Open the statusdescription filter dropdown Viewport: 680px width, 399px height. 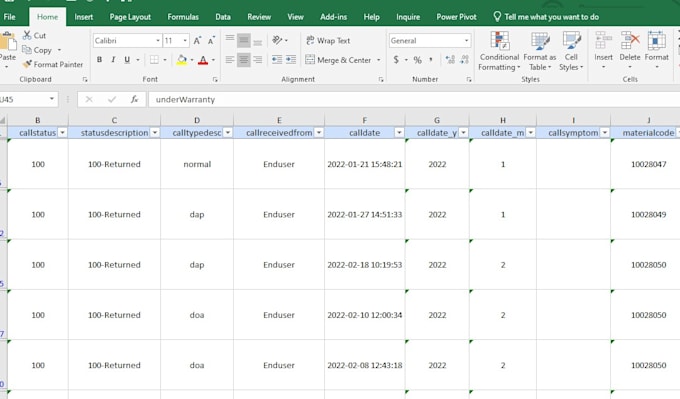tap(155, 133)
